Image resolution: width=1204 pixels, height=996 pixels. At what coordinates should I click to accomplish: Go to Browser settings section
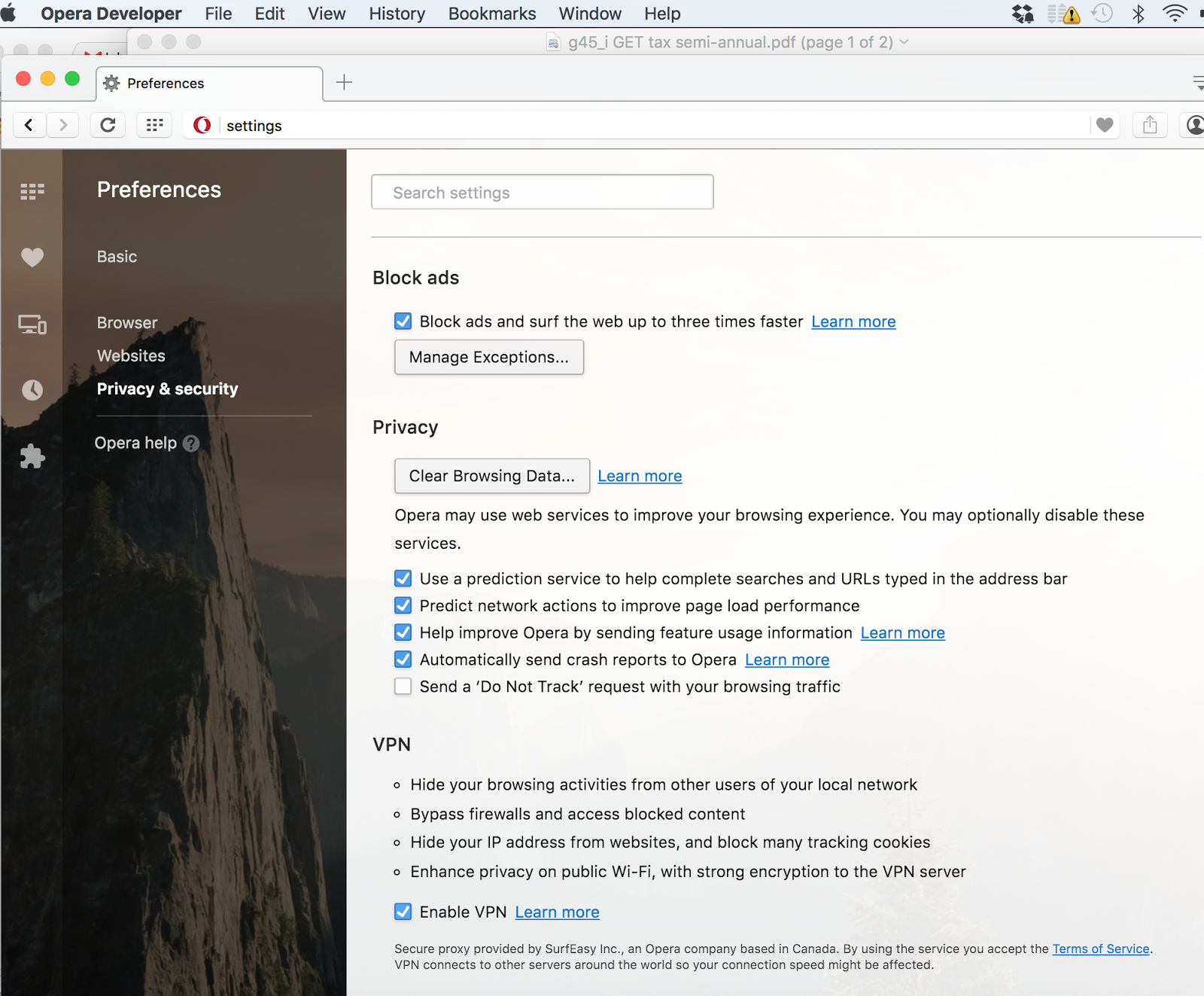tap(127, 323)
